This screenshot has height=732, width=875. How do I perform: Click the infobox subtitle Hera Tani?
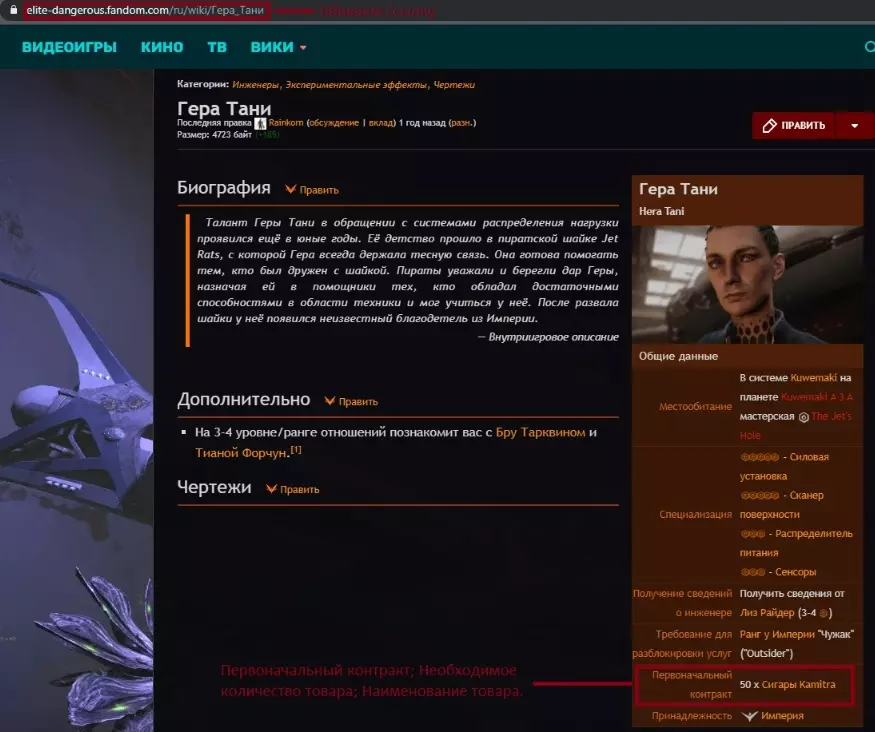pyautogui.click(x=661, y=211)
